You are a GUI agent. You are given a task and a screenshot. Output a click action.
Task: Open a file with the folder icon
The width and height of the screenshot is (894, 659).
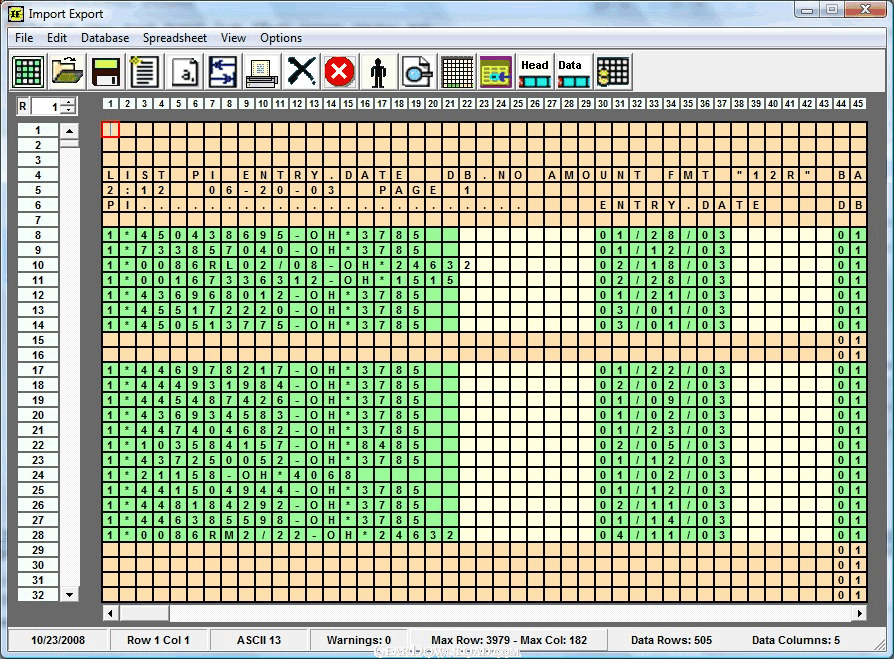pyautogui.click(x=67, y=72)
